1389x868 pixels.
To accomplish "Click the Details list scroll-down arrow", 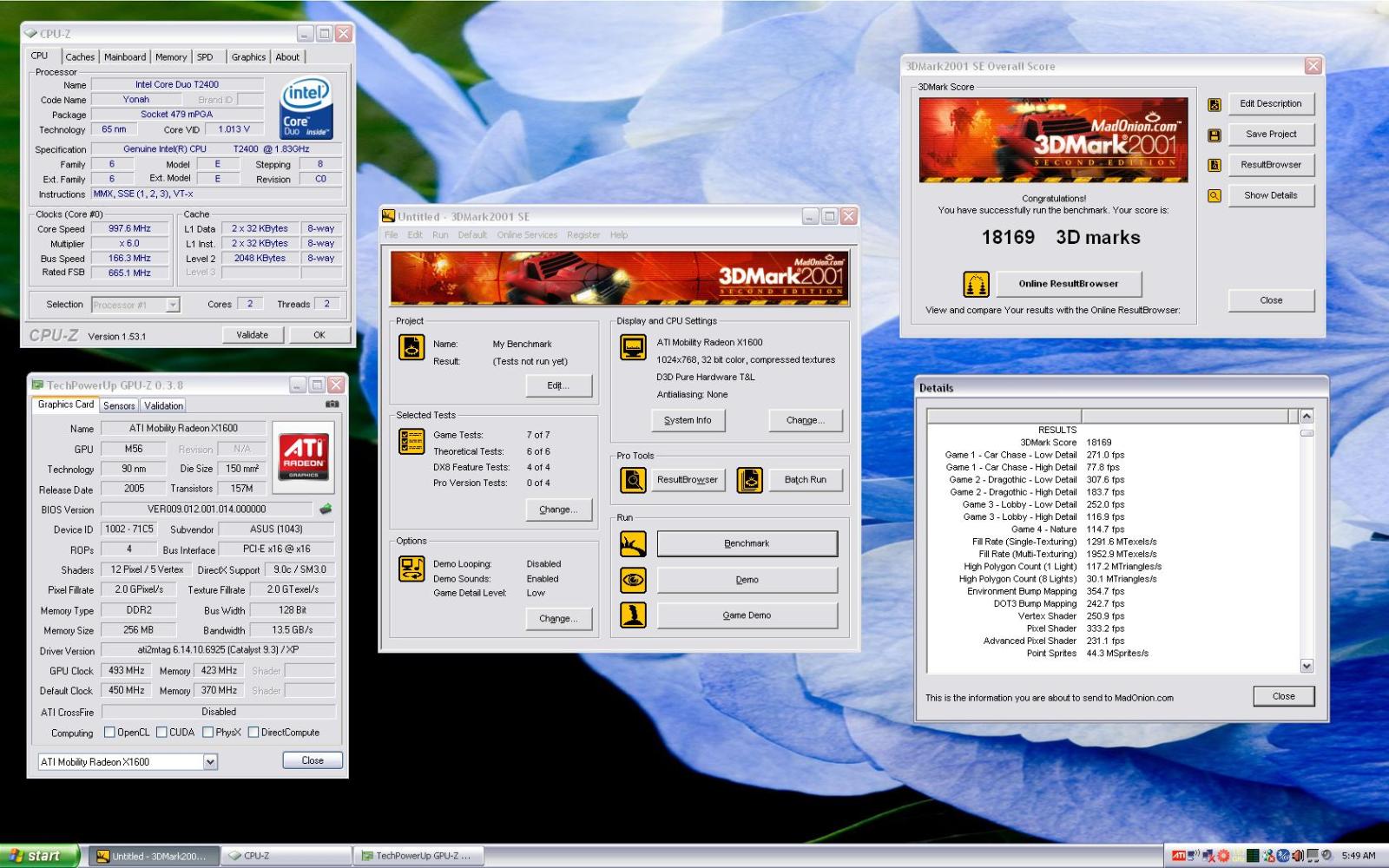I will (x=1307, y=666).
